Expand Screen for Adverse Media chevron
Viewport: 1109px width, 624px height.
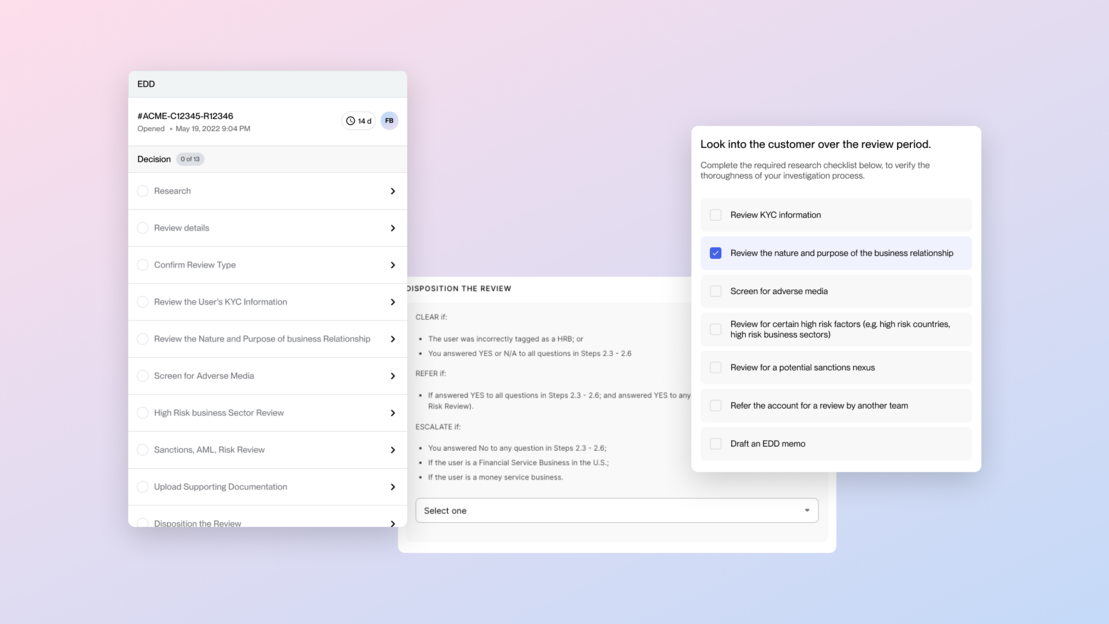tap(393, 376)
